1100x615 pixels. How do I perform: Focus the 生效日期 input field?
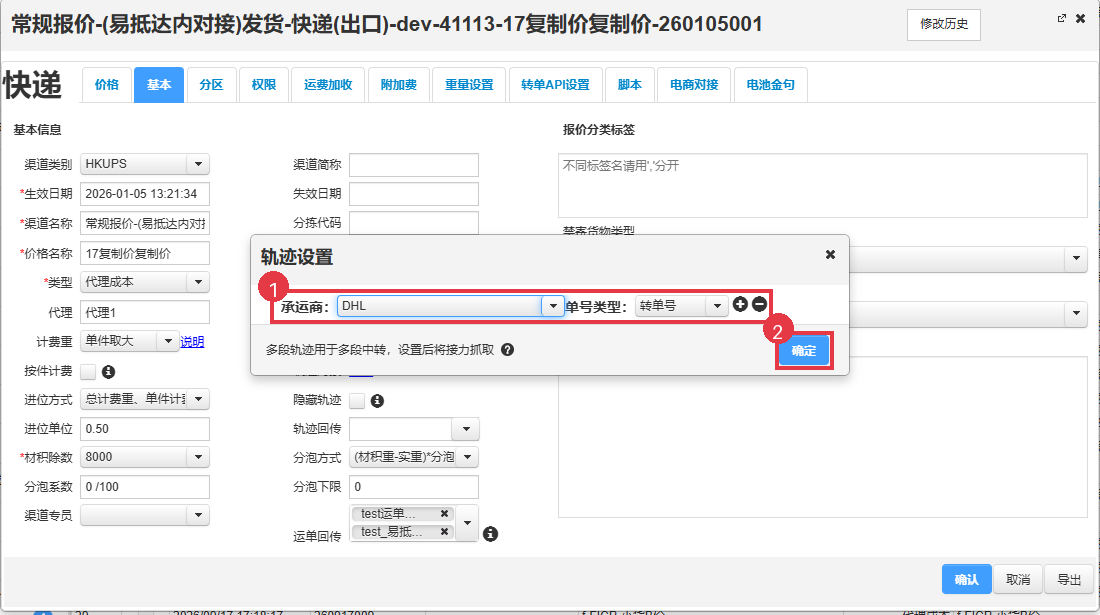tap(145, 194)
